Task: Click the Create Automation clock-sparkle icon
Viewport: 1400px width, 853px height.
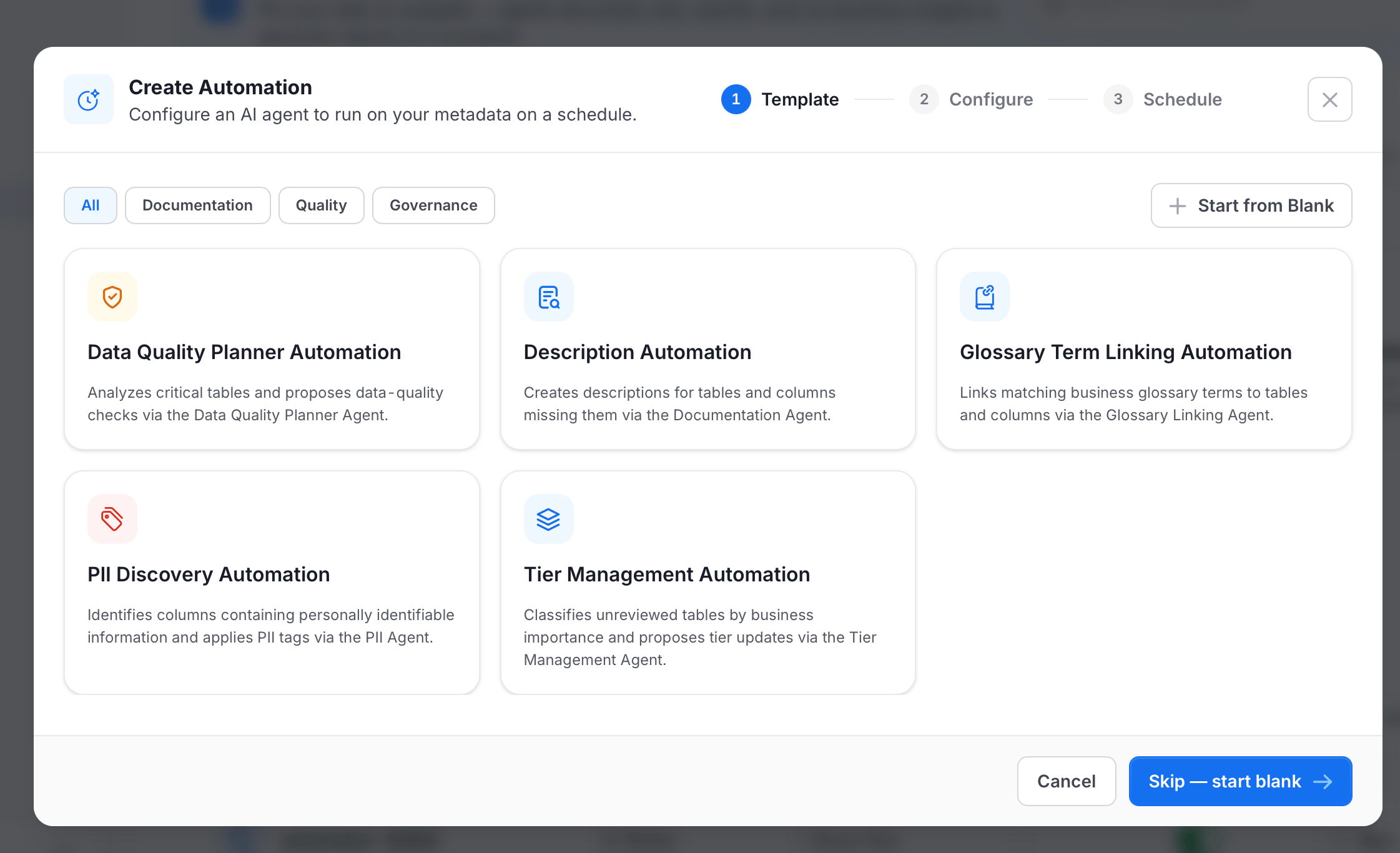Action: (x=89, y=99)
